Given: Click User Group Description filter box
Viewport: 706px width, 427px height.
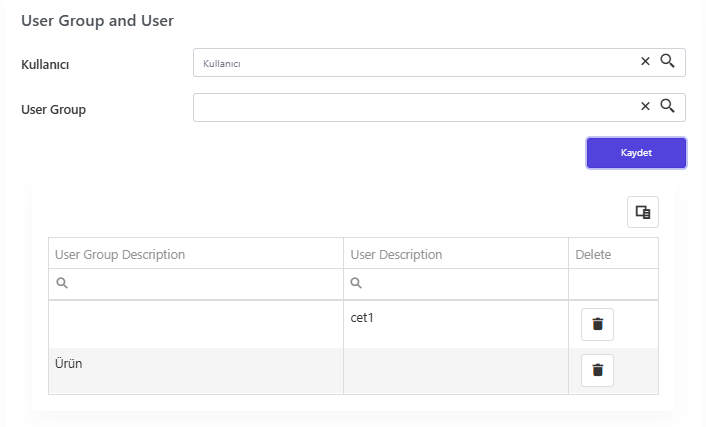Looking at the screenshot, I should coord(196,284).
